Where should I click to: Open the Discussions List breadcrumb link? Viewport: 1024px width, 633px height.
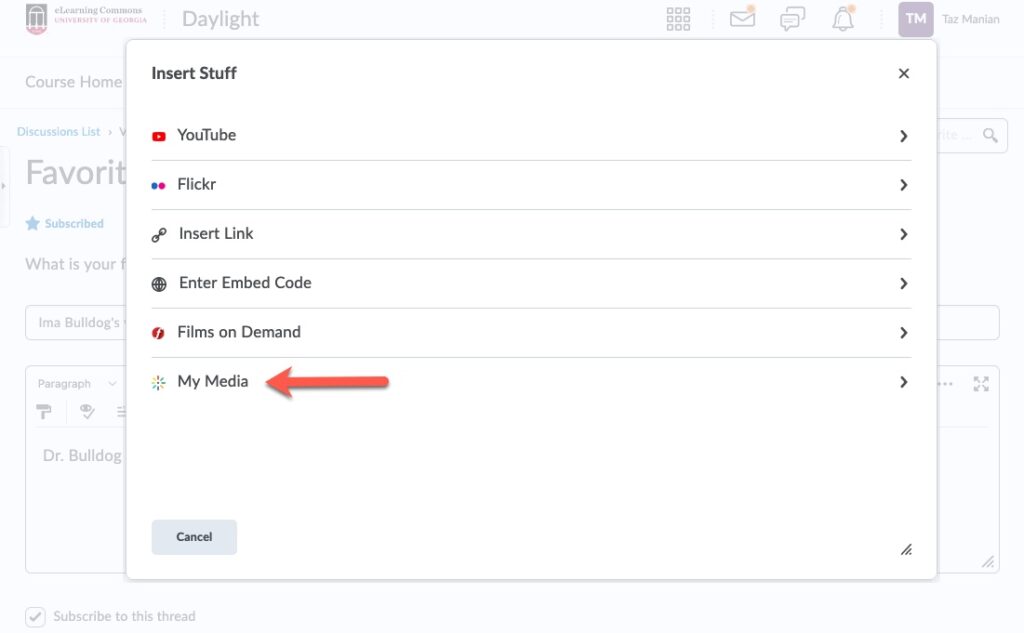pyautogui.click(x=58, y=132)
